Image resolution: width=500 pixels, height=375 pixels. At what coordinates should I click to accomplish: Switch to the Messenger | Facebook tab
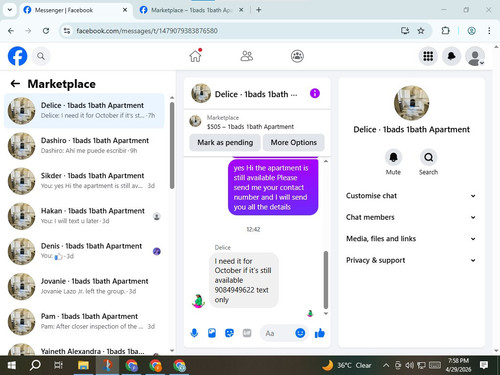(x=75, y=10)
